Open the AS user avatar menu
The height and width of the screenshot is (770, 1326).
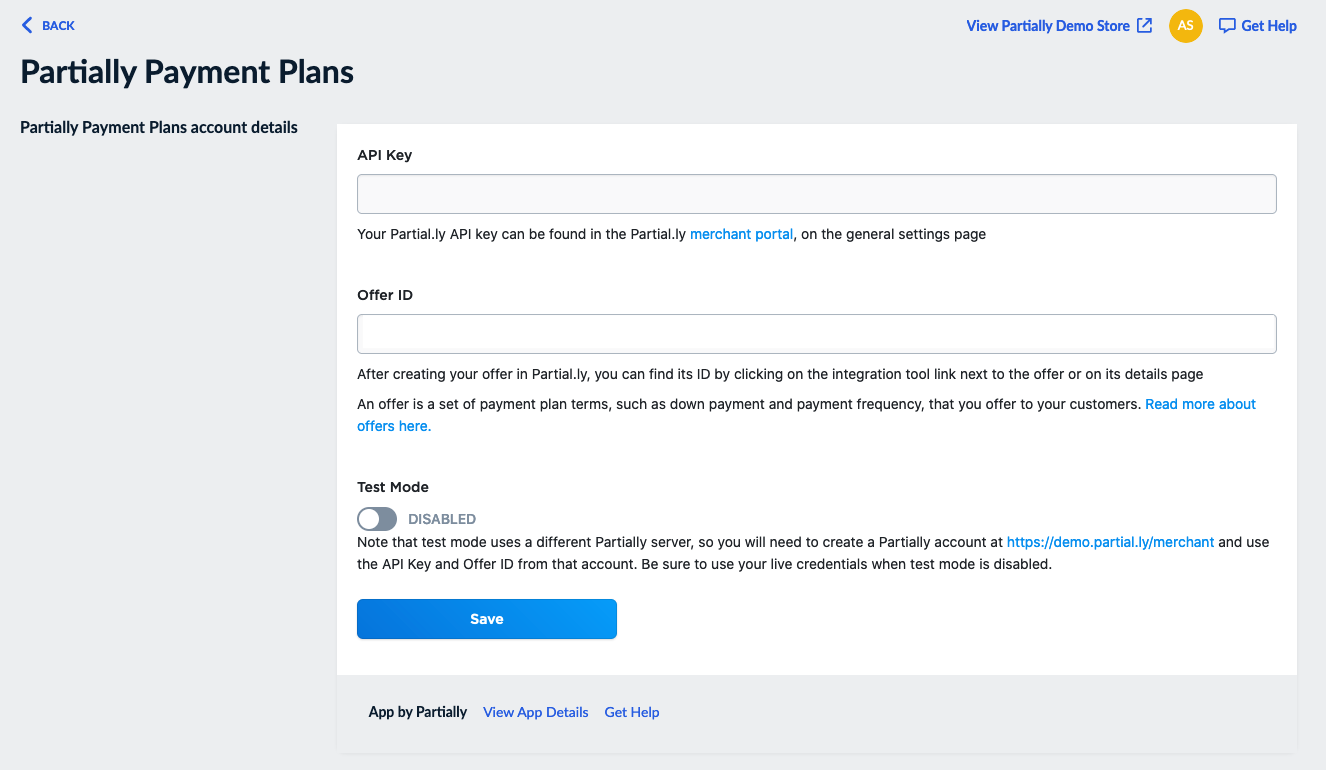(1185, 26)
